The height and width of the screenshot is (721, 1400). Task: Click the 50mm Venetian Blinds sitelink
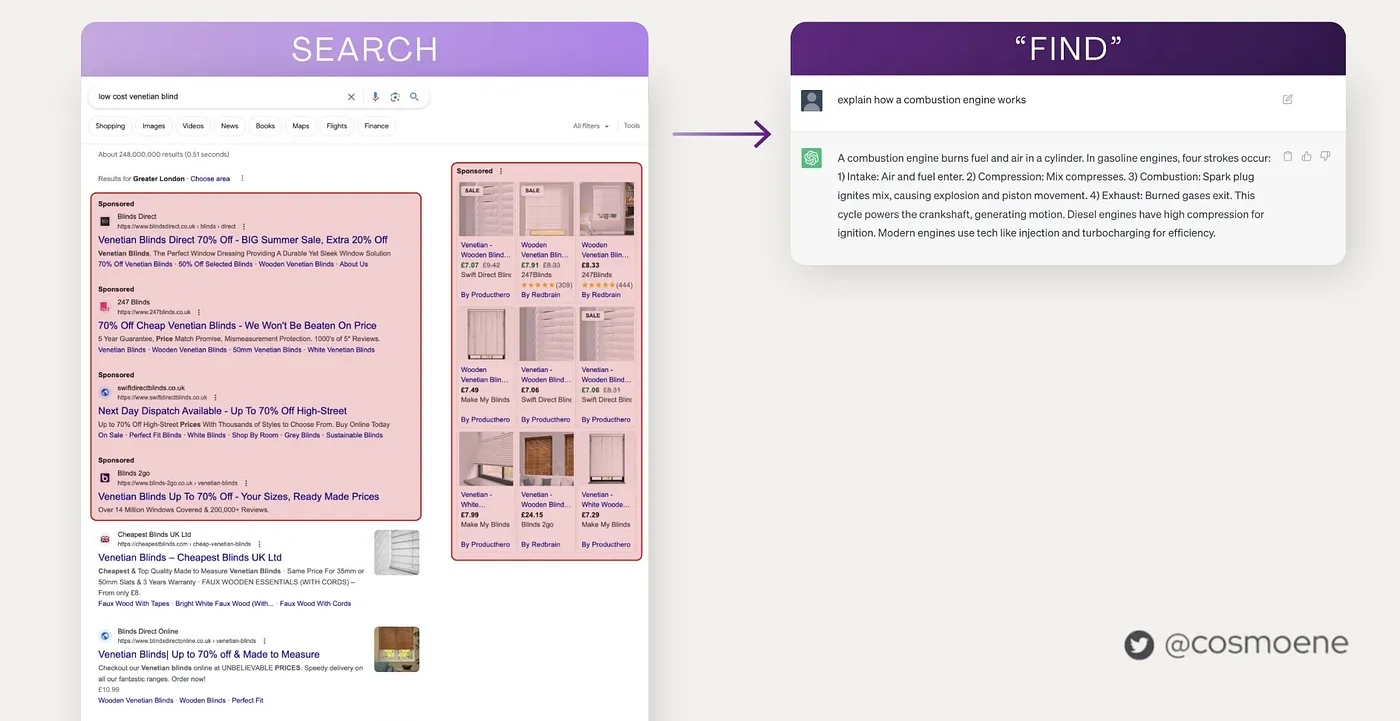[267, 350]
